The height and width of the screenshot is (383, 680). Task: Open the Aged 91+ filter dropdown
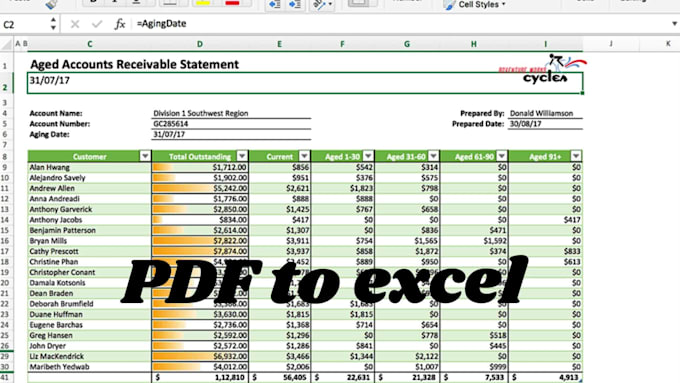[x=576, y=156]
